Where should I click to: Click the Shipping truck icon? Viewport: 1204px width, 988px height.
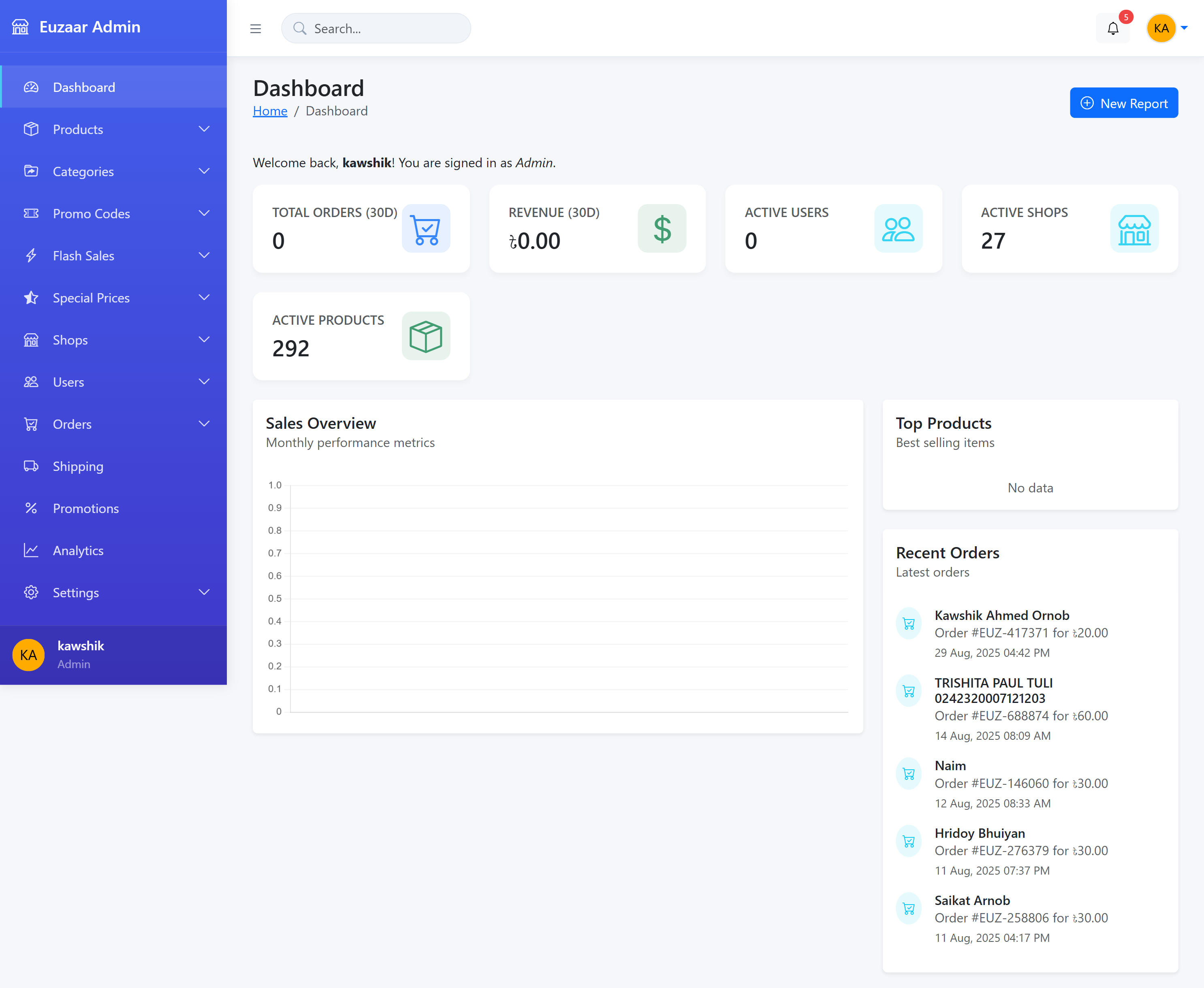point(31,466)
